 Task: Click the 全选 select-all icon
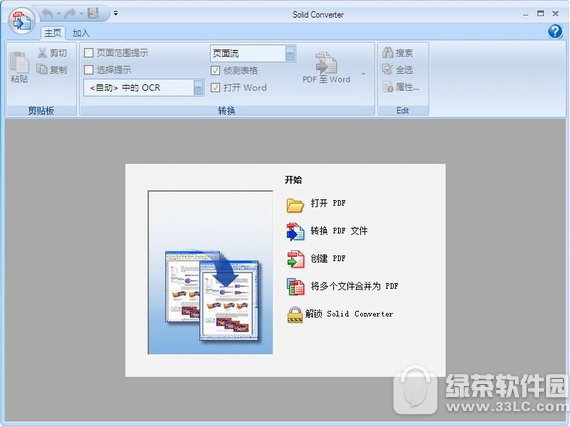point(388,69)
